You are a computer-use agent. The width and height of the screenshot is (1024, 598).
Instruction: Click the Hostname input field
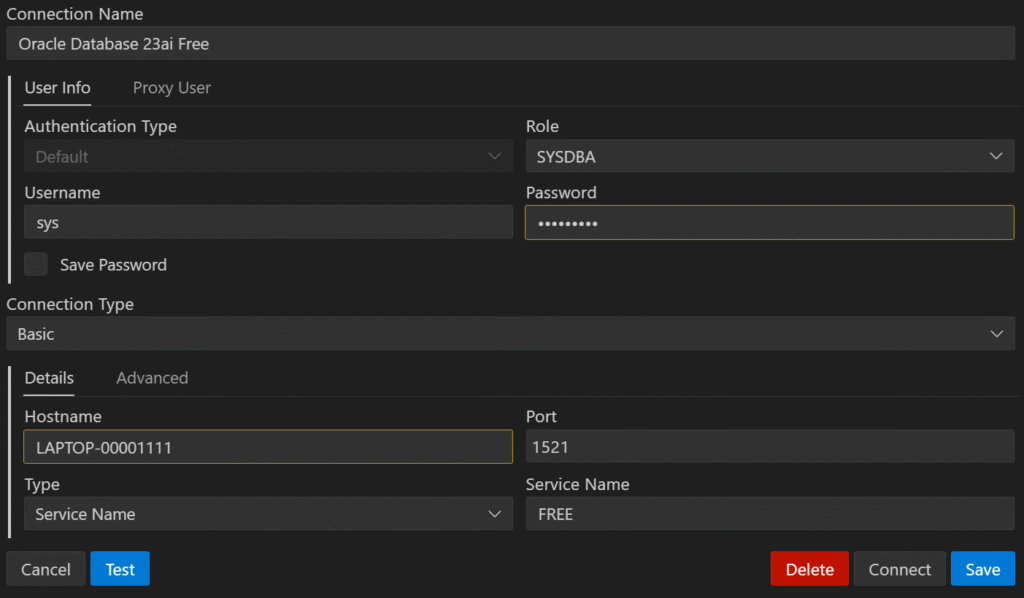tap(268, 447)
